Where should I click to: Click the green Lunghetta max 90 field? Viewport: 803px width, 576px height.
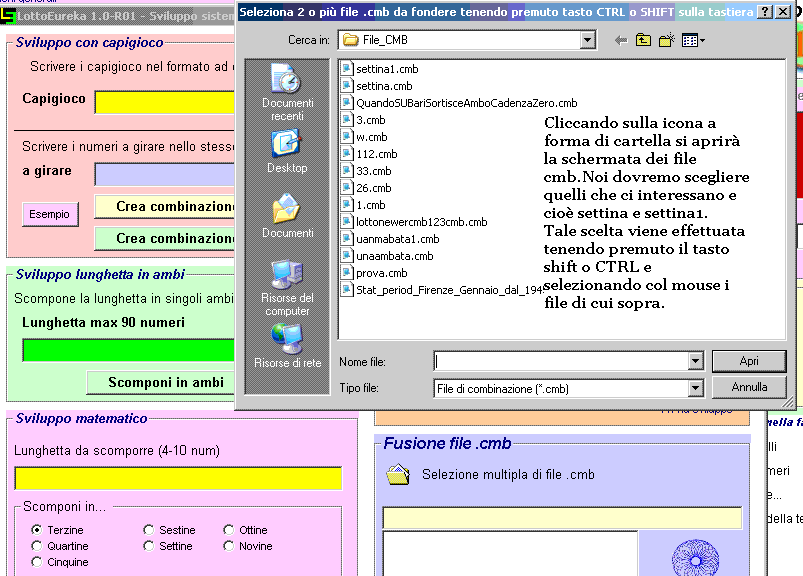(129, 350)
